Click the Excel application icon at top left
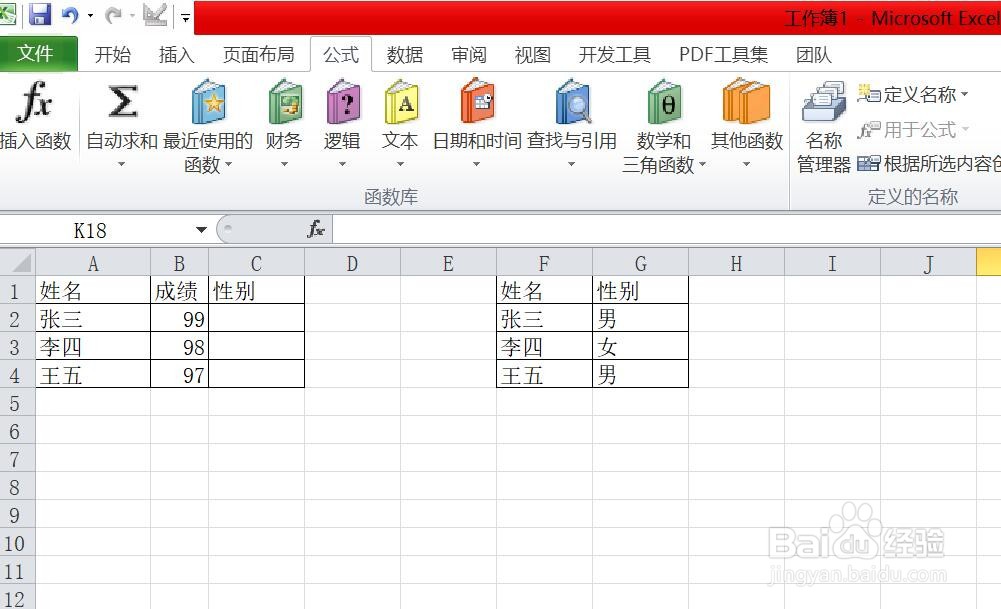 [8, 13]
